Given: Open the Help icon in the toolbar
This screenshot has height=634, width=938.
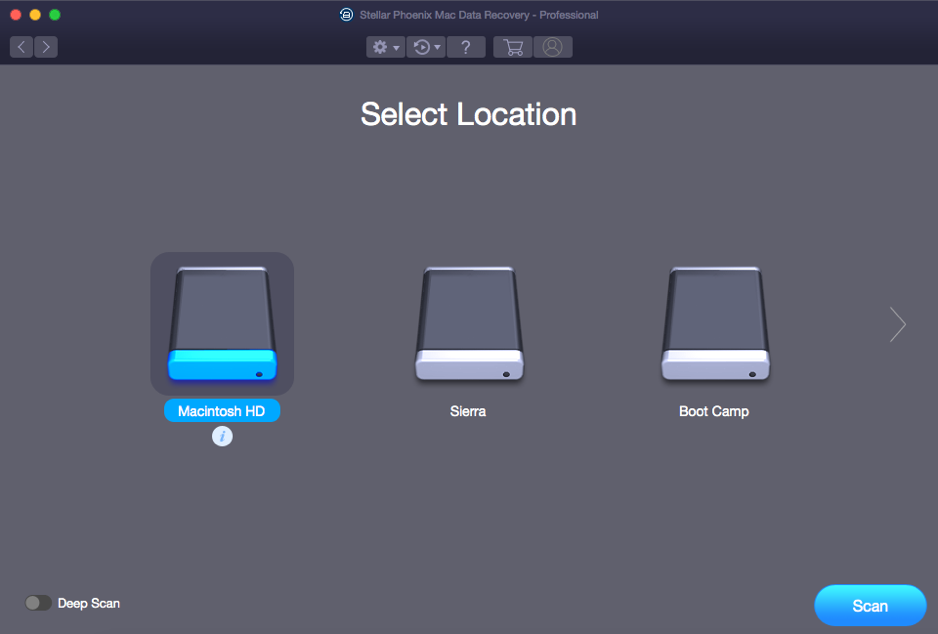Looking at the screenshot, I should pos(465,46).
